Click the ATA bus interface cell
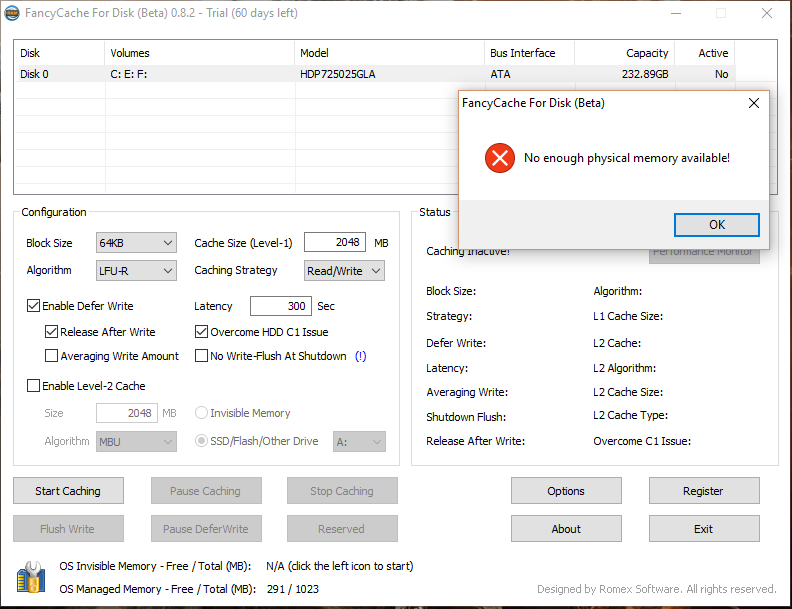The width and height of the screenshot is (792, 609). pyautogui.click(x=500, y=74)
